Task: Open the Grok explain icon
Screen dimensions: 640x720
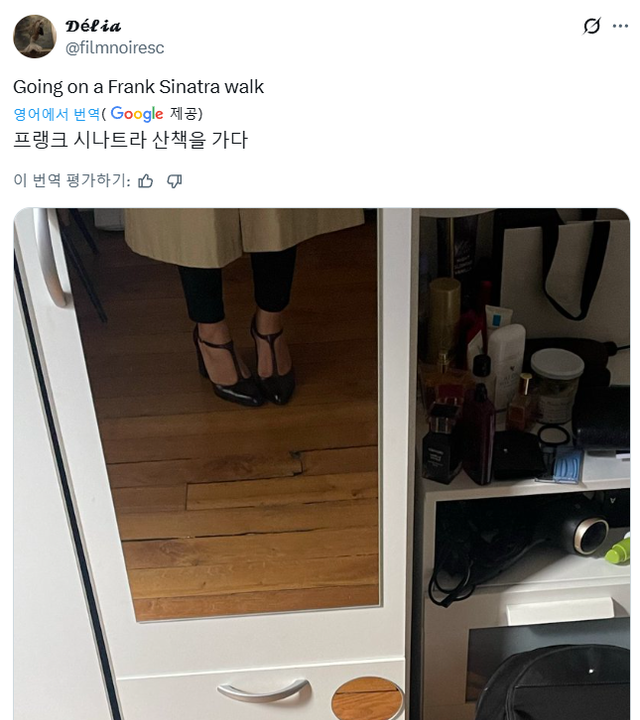Action: 591,26
